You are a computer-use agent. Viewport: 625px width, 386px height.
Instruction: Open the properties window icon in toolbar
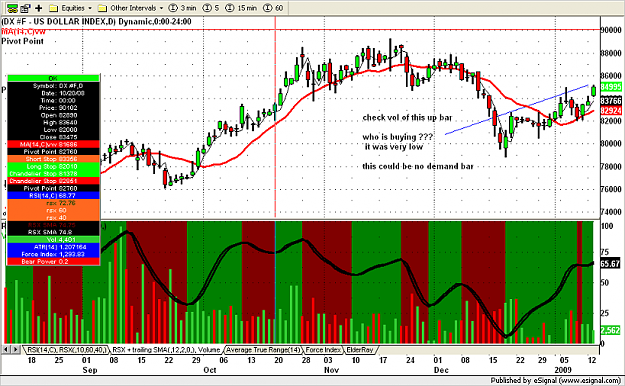[x=26, y=8]
